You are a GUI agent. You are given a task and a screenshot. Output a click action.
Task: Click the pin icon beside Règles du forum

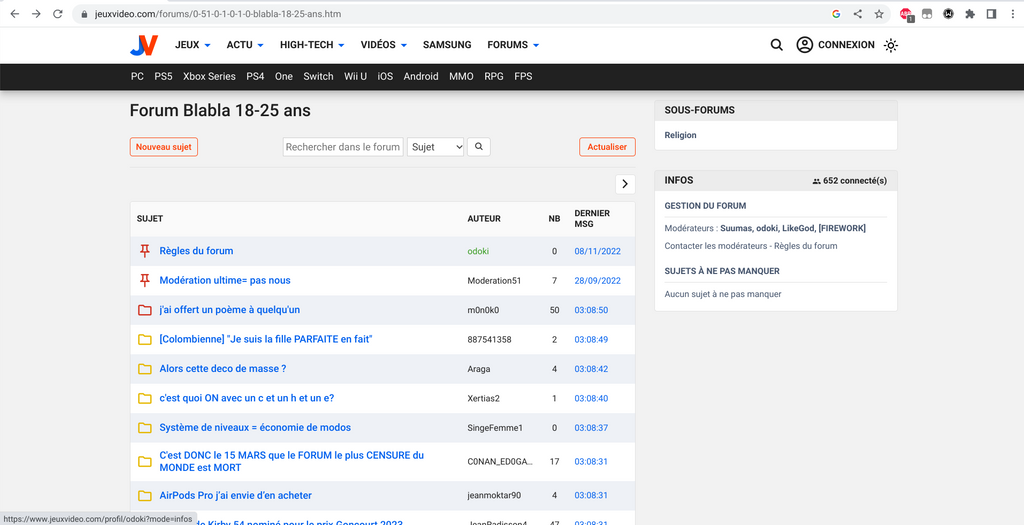[x=145, y=251]
